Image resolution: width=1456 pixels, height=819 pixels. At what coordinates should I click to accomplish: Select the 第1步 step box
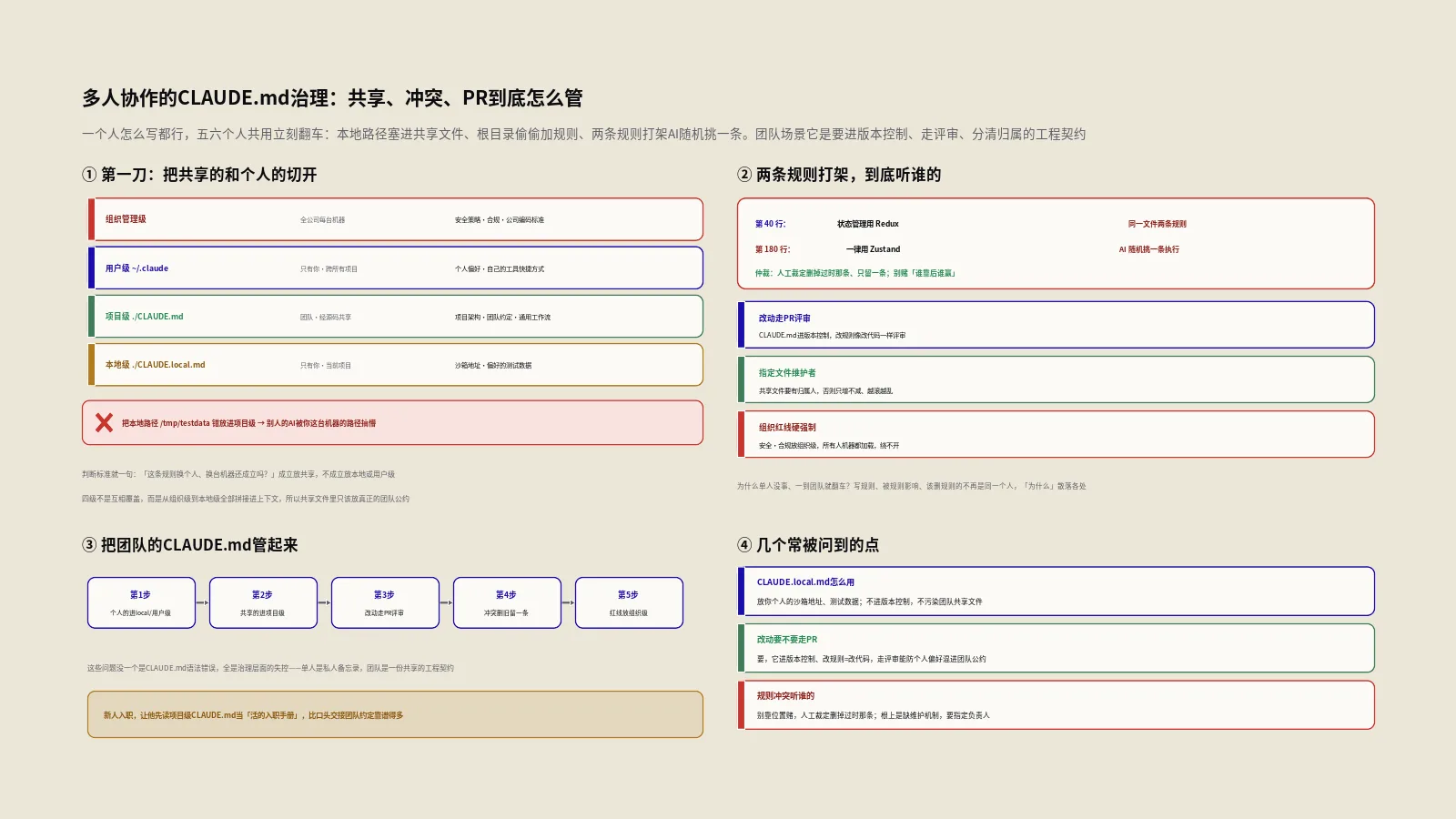click(141, 602)
